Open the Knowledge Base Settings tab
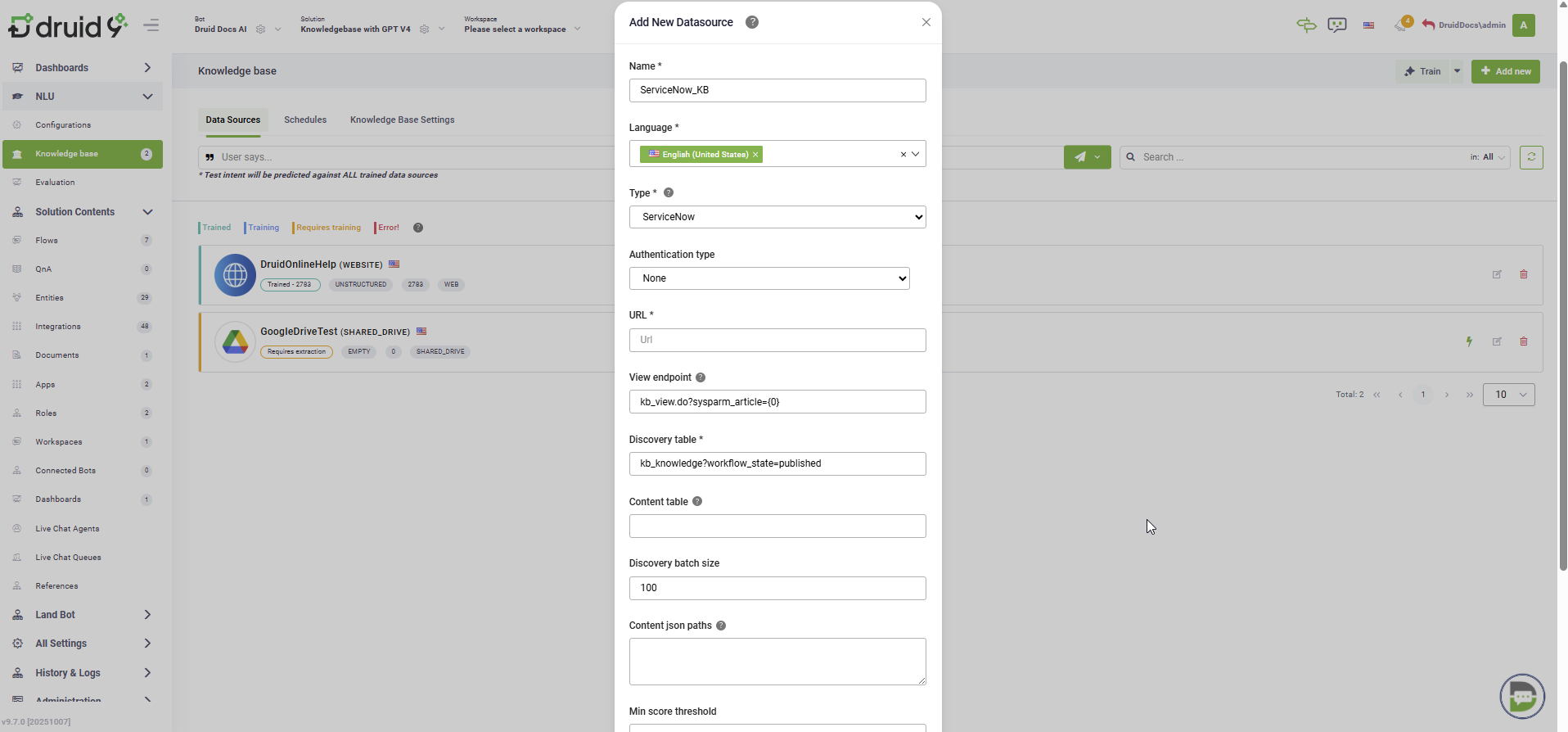This screenshot has width=1568, height=732. 402,120
